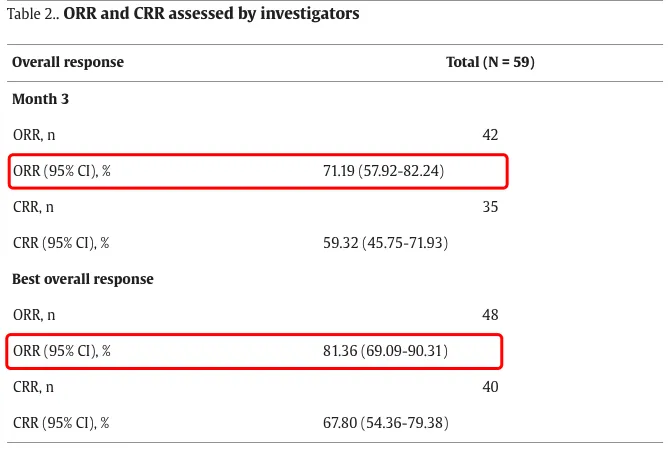This screenshot has width=668, height=452.
Task: Click the value 42 in the table
Action: point(490,135)
